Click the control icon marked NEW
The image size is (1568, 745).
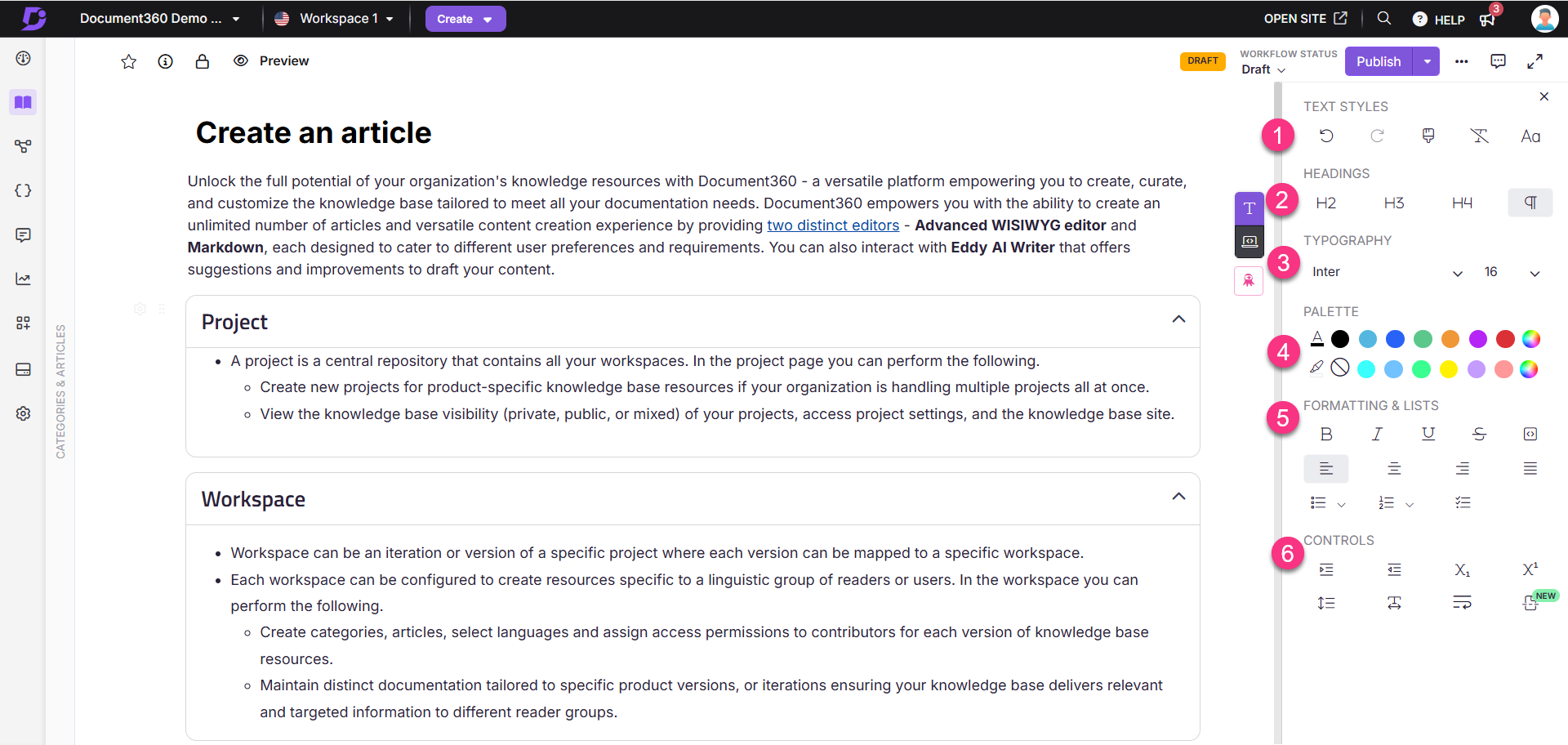point(1530,603)
